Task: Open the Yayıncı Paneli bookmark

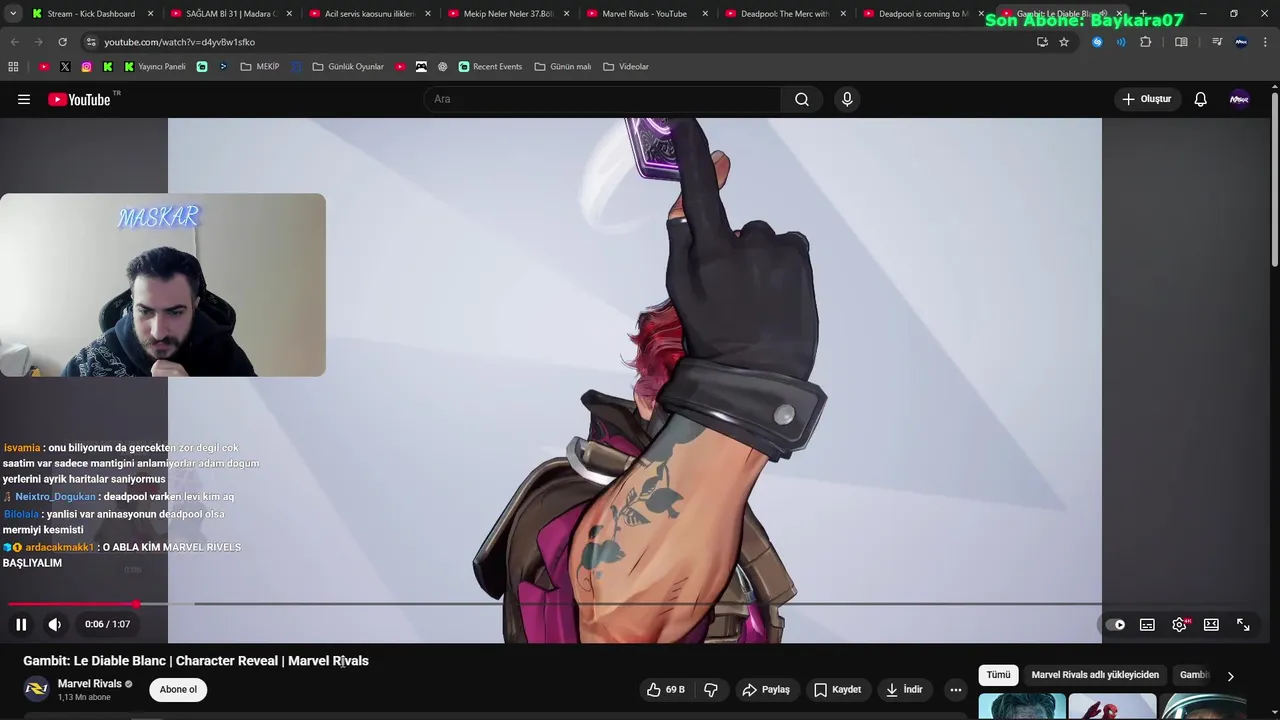Action: coord(155,66)
